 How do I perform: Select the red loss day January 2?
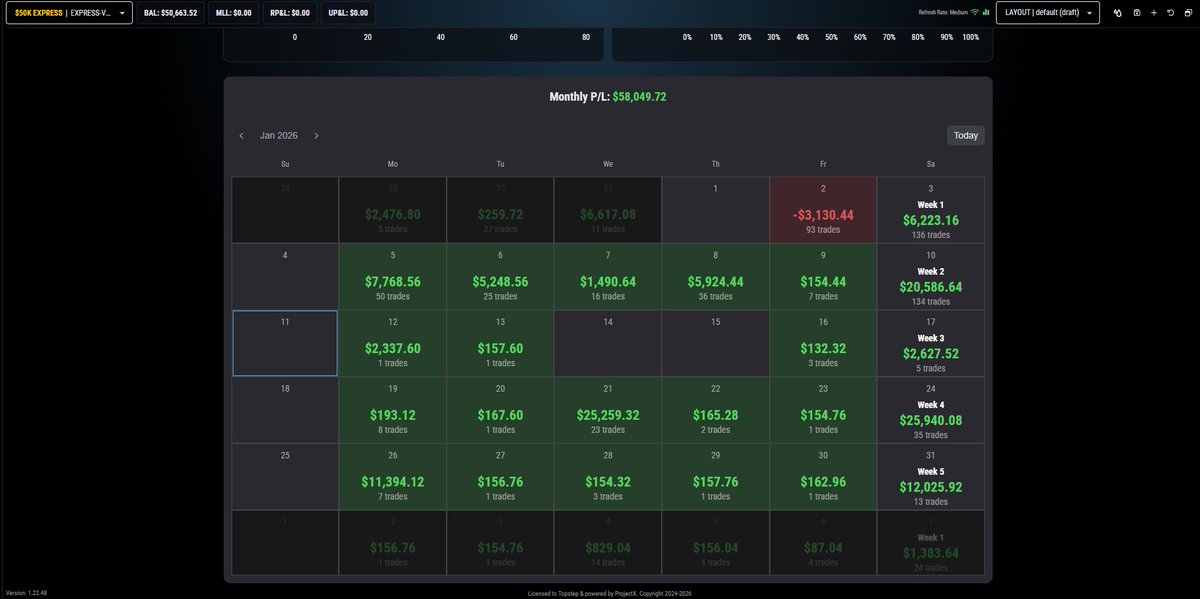tap(823, 208)
